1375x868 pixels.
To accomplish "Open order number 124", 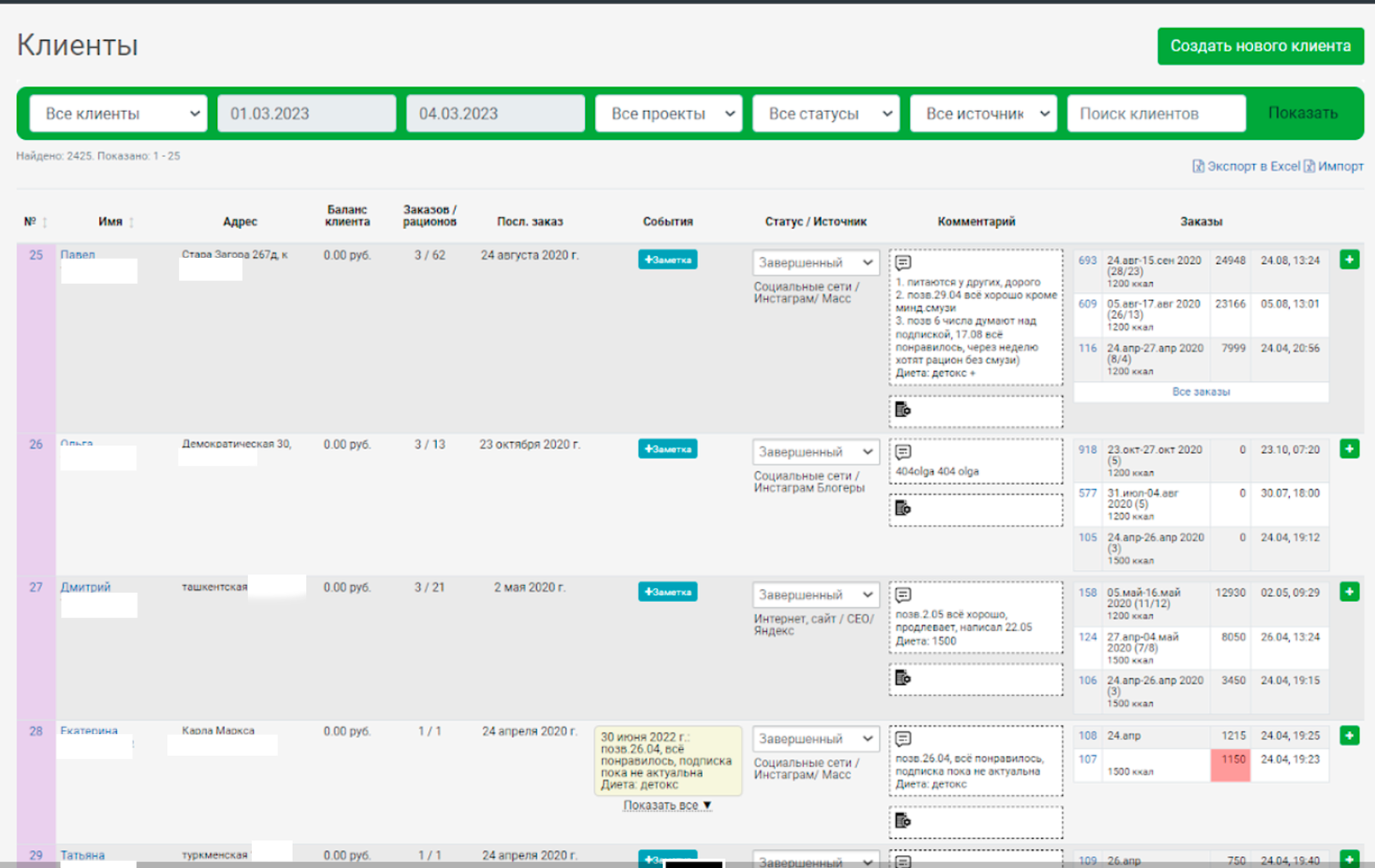I will pos(1087,636).
